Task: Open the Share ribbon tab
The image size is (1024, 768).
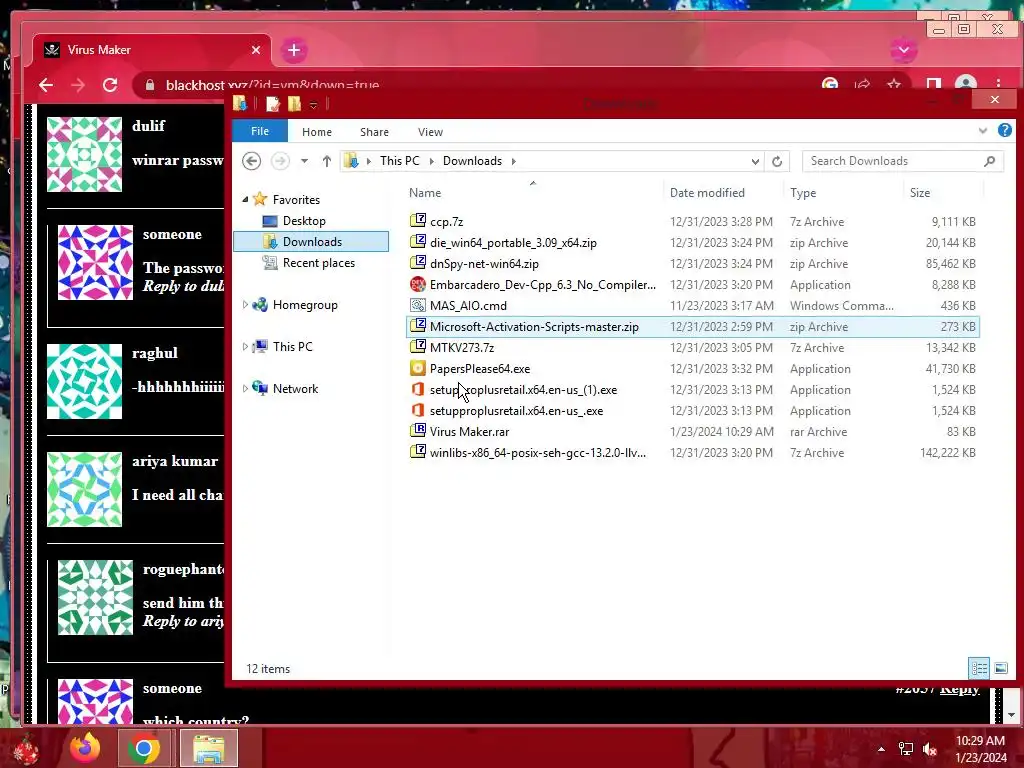Action: (x=374, y=132)
